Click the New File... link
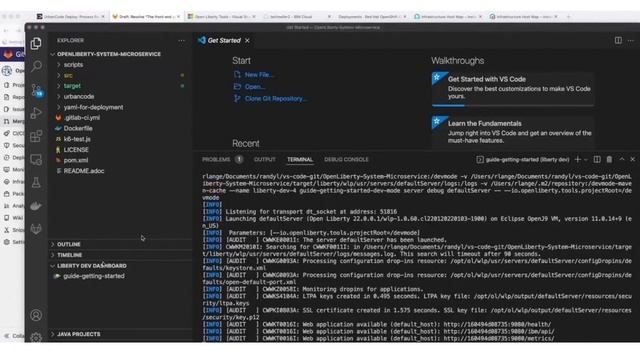Viewport: 640px width, 360px height. (x=259, y=75)
